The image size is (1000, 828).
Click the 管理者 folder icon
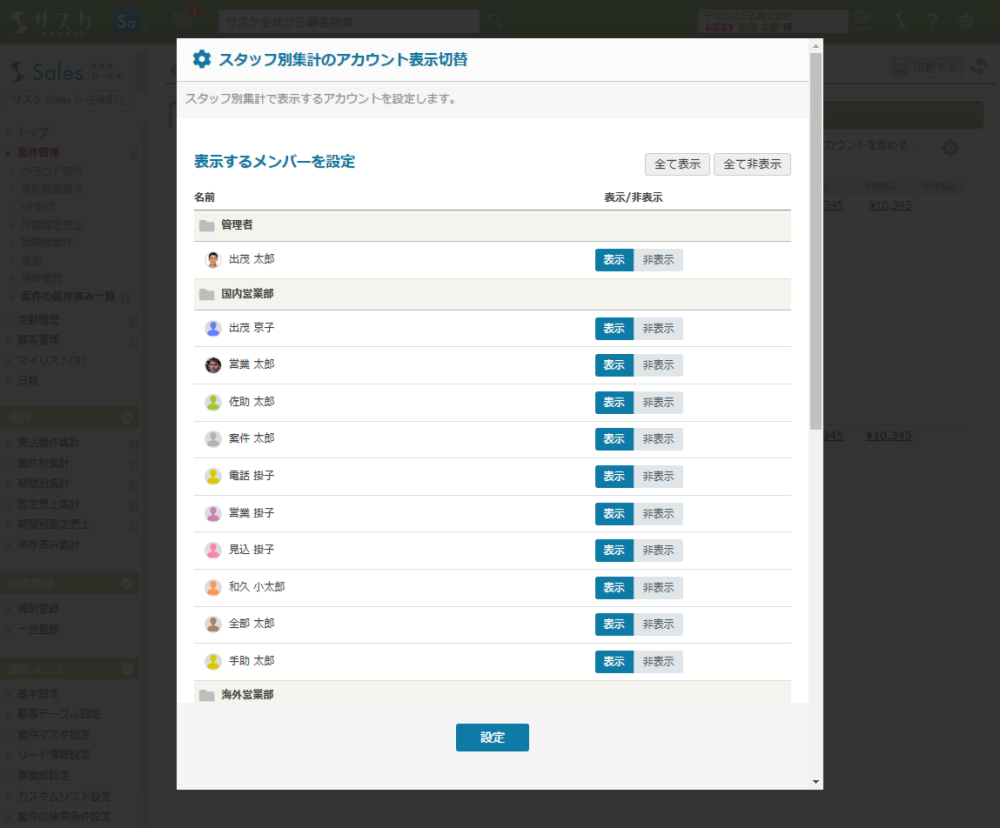pos(207,225)
